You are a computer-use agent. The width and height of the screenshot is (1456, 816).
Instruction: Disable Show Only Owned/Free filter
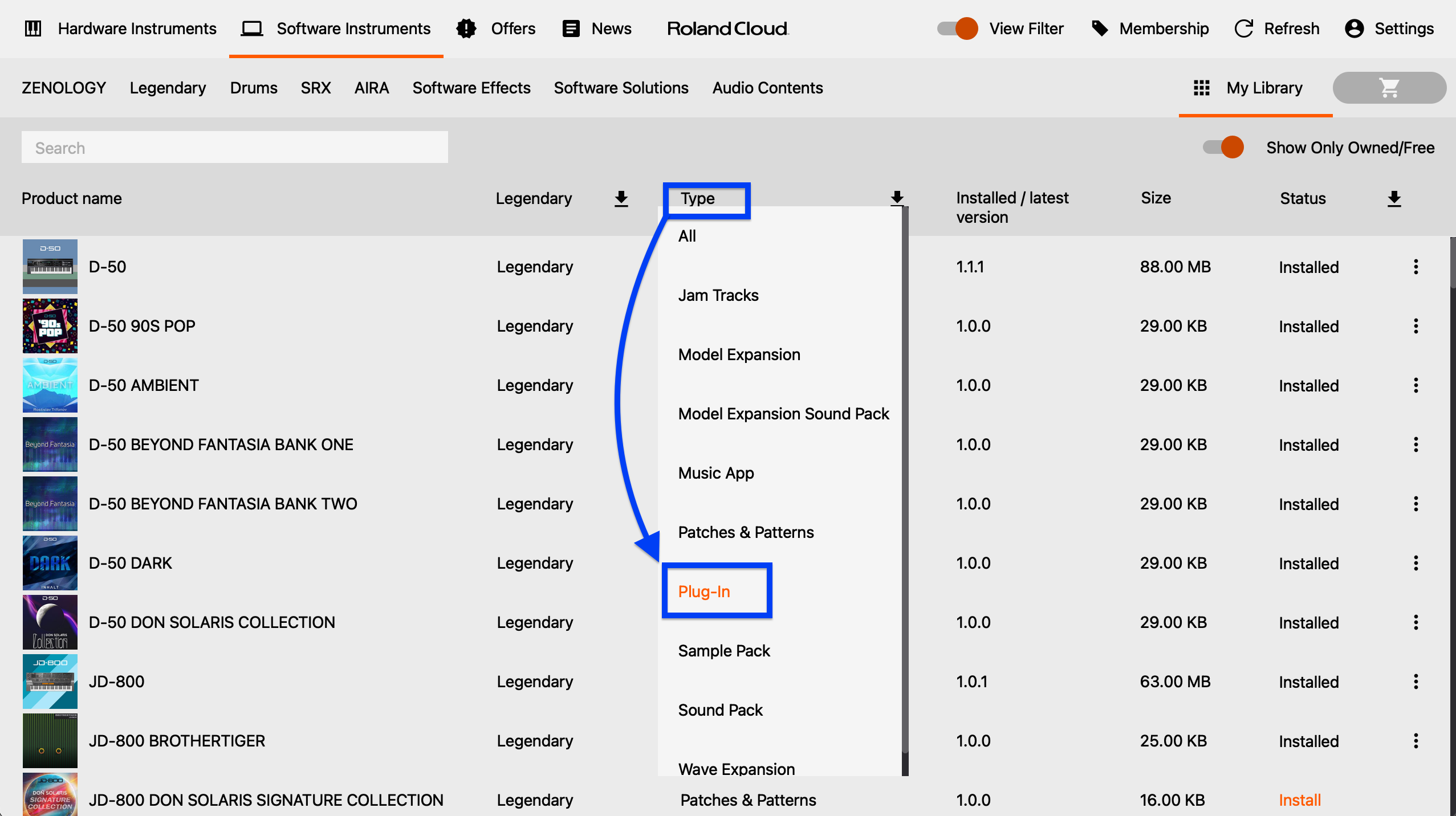coord(1222,147)
